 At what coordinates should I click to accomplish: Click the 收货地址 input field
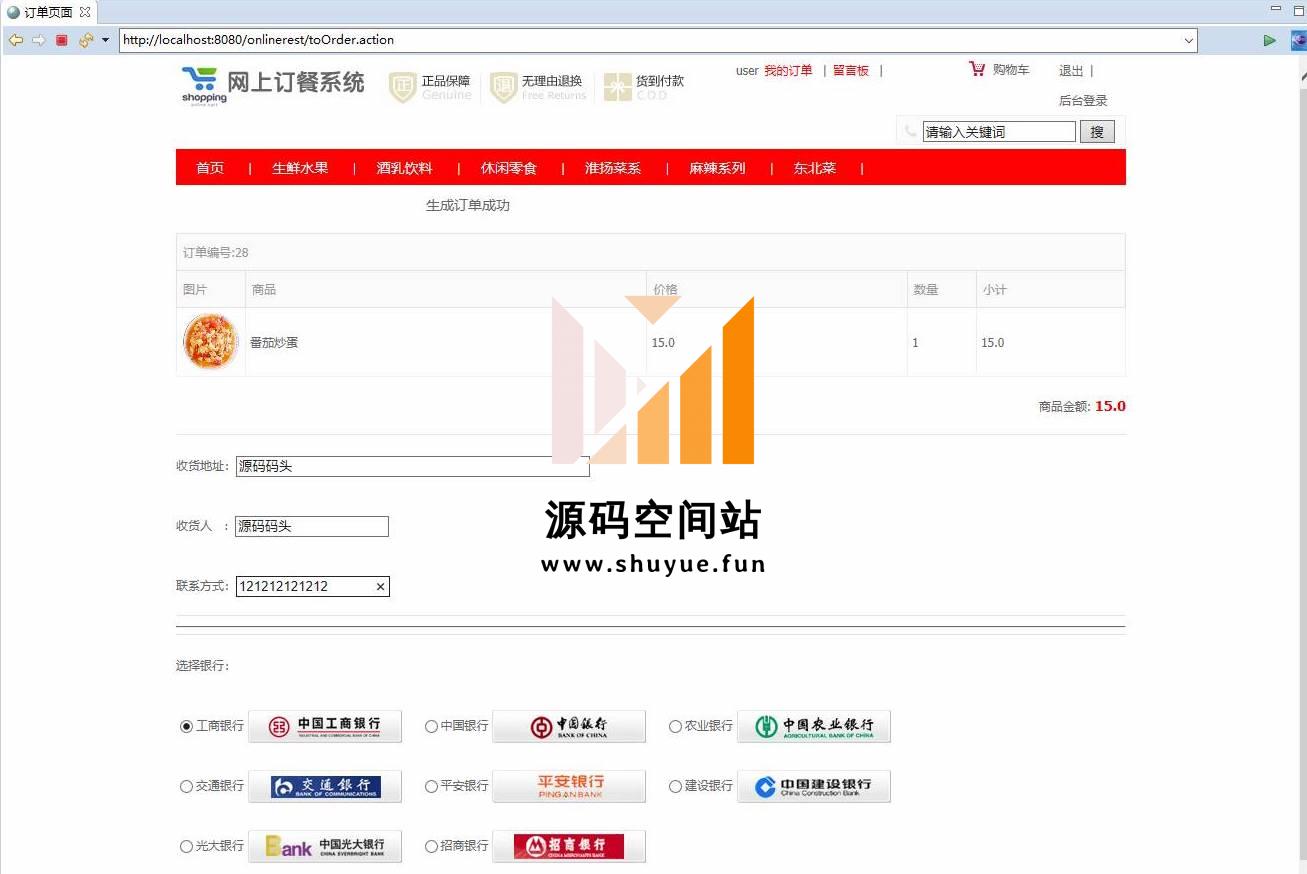(412, 466)
